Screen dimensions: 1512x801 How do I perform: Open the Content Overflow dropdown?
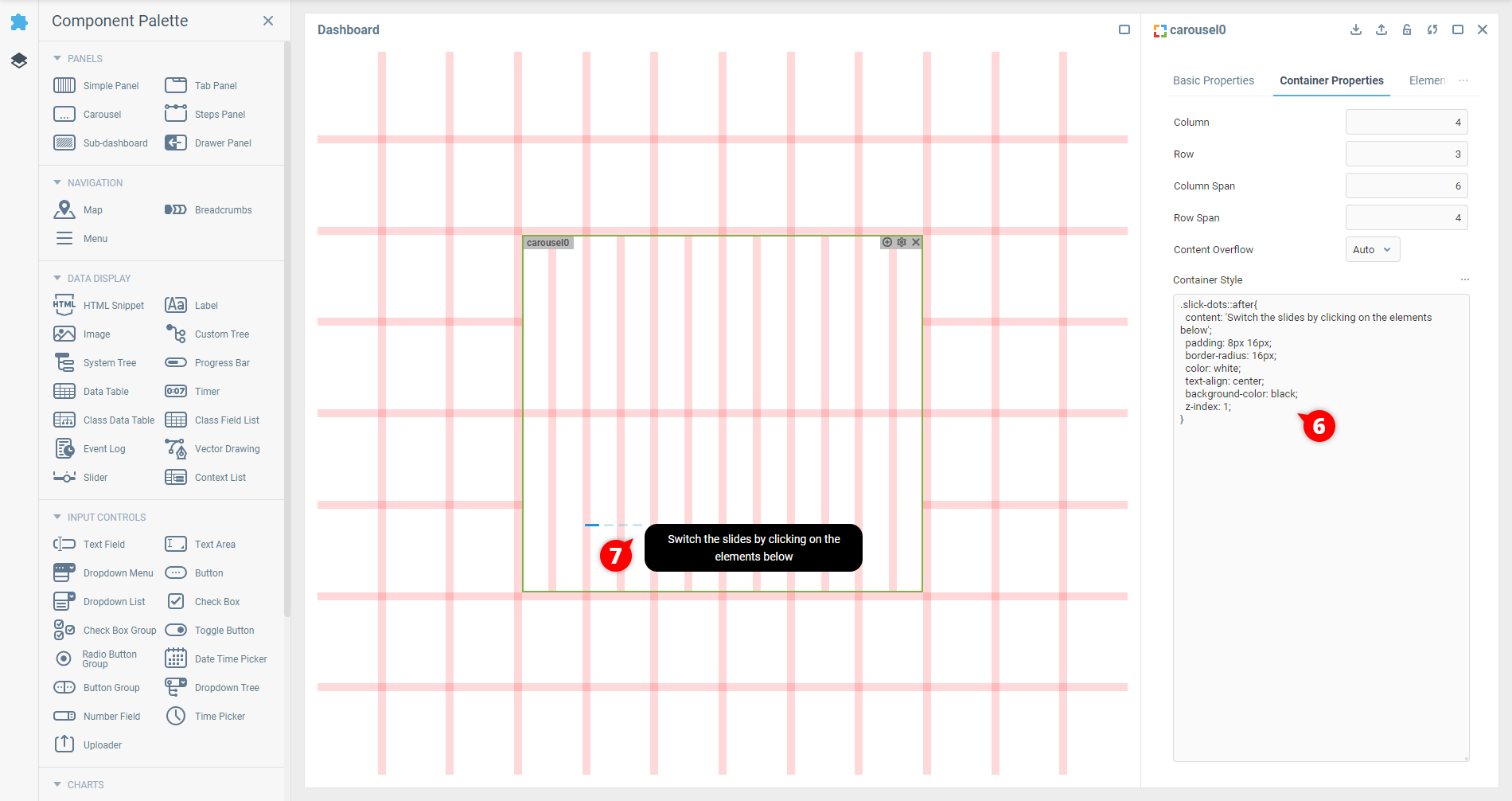coord(1372,250)
